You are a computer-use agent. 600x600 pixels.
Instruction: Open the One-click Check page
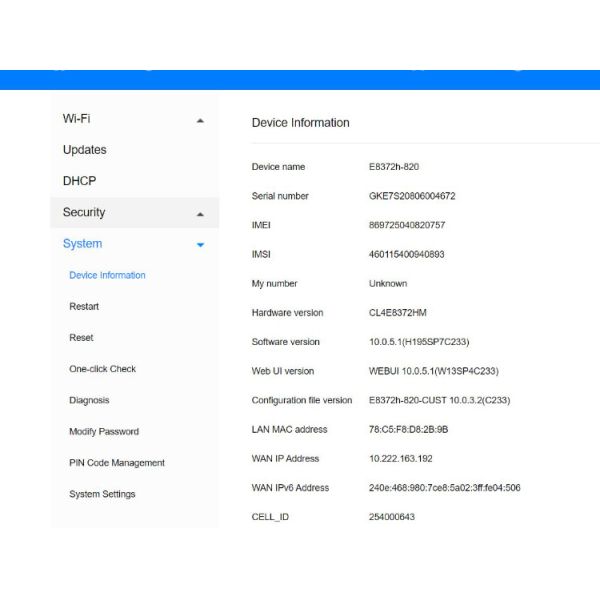point(102,369)
